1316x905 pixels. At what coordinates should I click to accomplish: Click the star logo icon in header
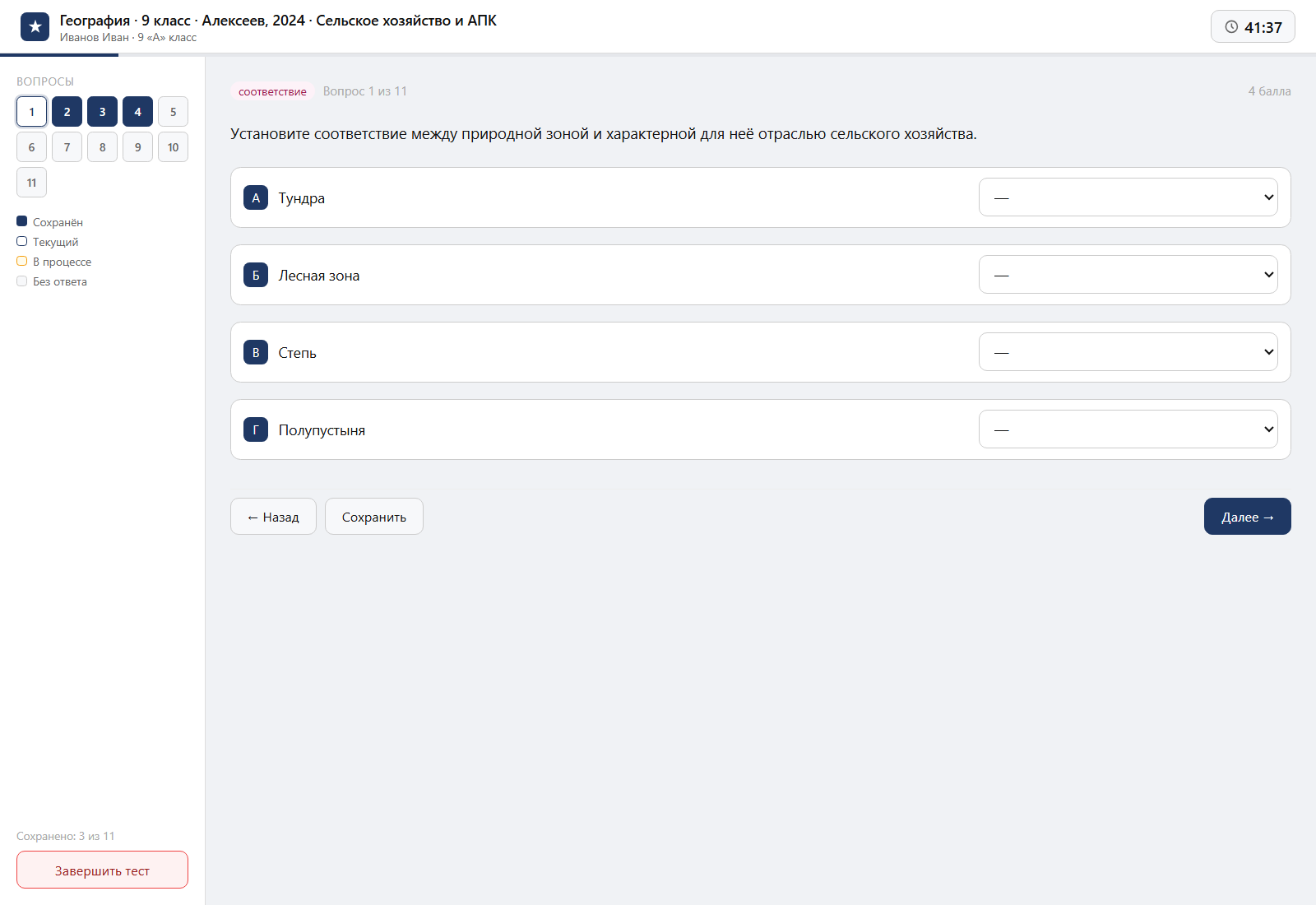[35, 27]
